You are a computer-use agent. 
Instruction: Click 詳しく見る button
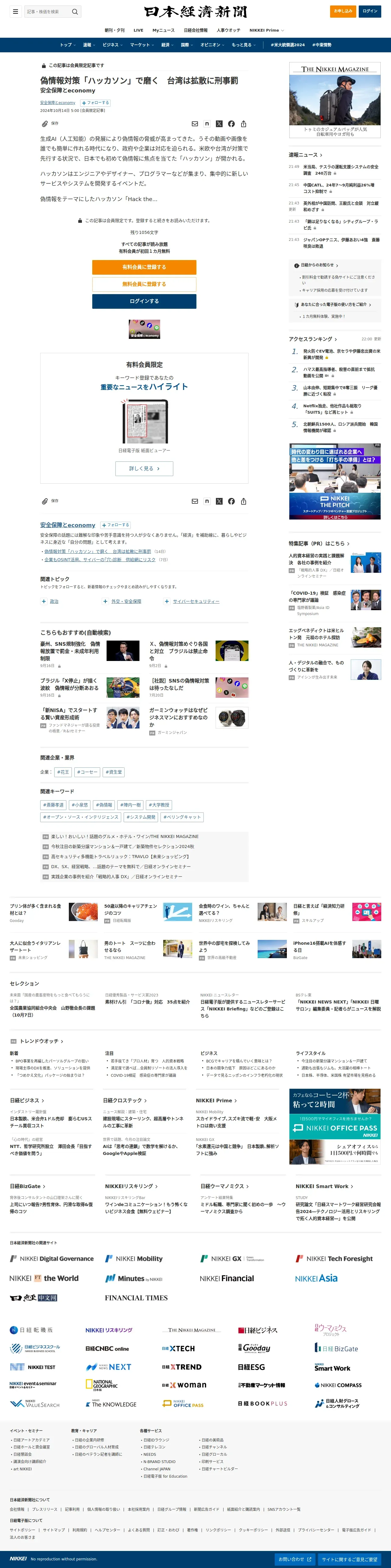click(x=144, y=469)
